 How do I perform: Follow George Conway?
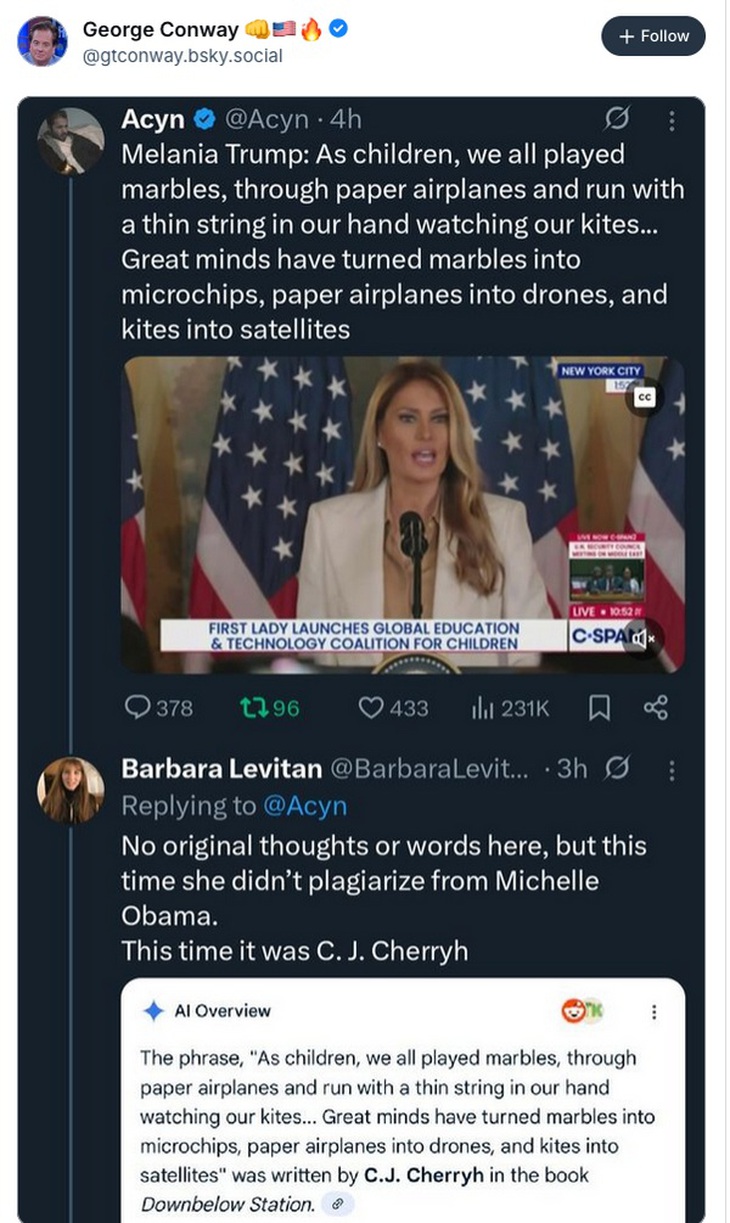coord(653,36)
